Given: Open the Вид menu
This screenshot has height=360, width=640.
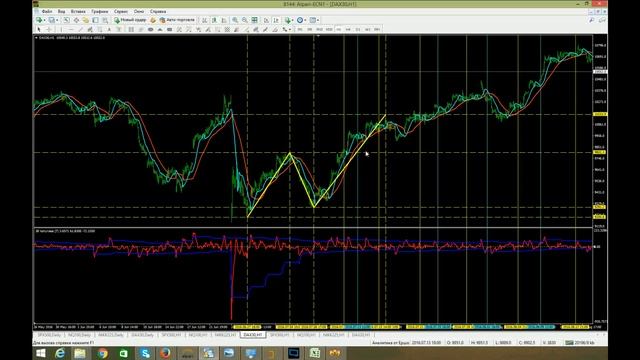Looking at the screenshot, I should point(61,11).
